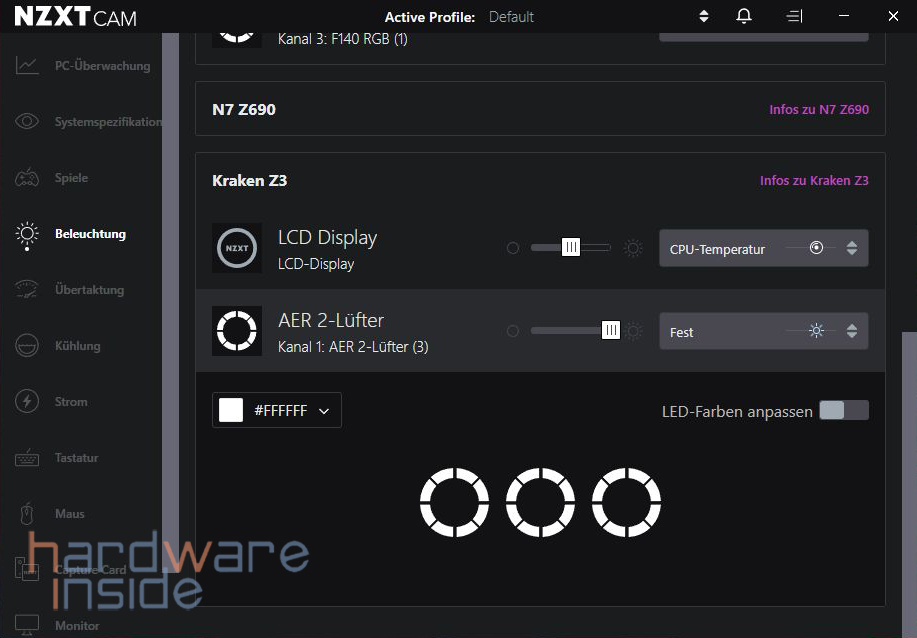Viewport: 917px width, 638px height.
Task: Select the third fan ring in preview
Action: [x=626, y=502]
